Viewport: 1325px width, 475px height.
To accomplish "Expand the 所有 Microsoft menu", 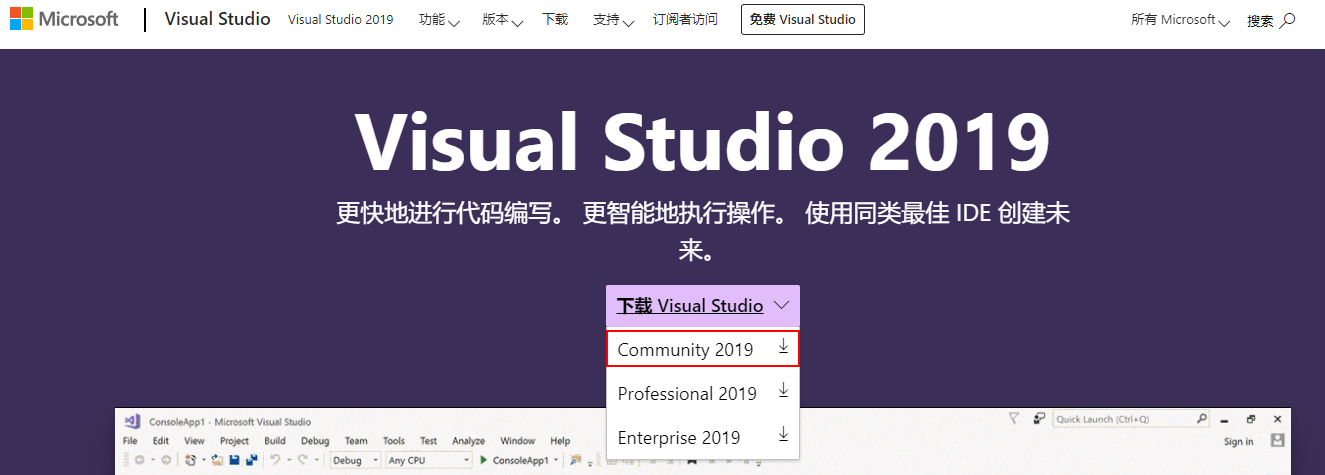I will click(x=1180, y=20).
